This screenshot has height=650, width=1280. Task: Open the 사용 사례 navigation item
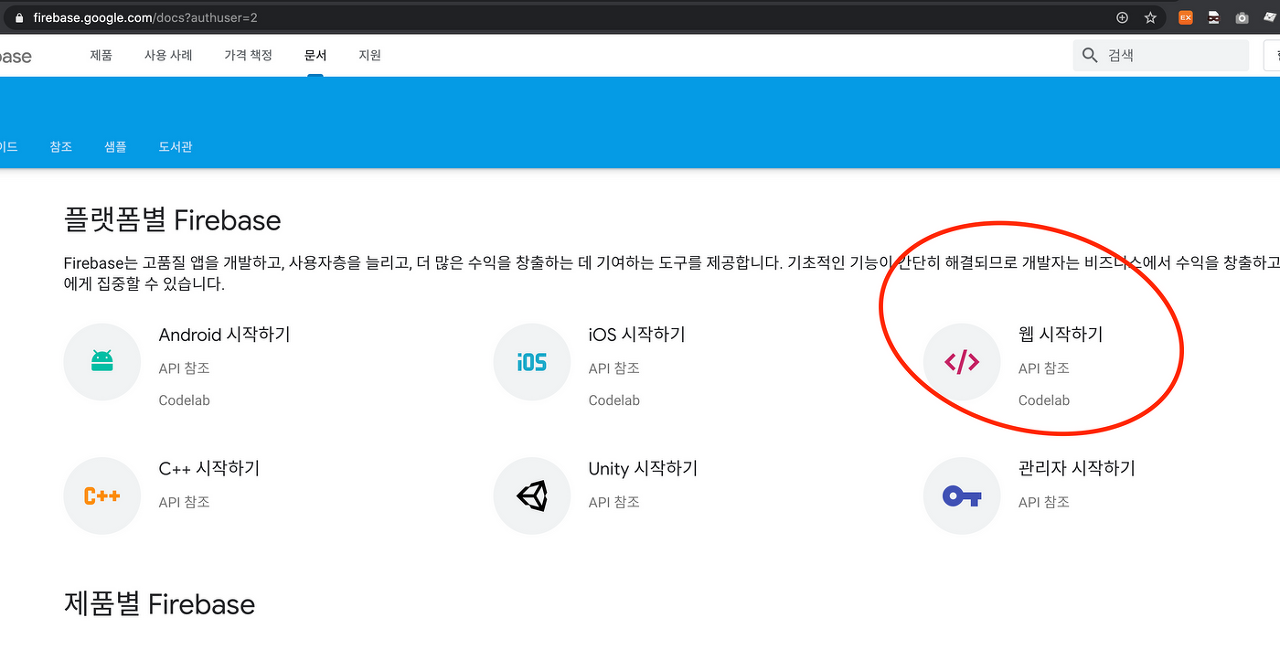(x=168, y=55)
